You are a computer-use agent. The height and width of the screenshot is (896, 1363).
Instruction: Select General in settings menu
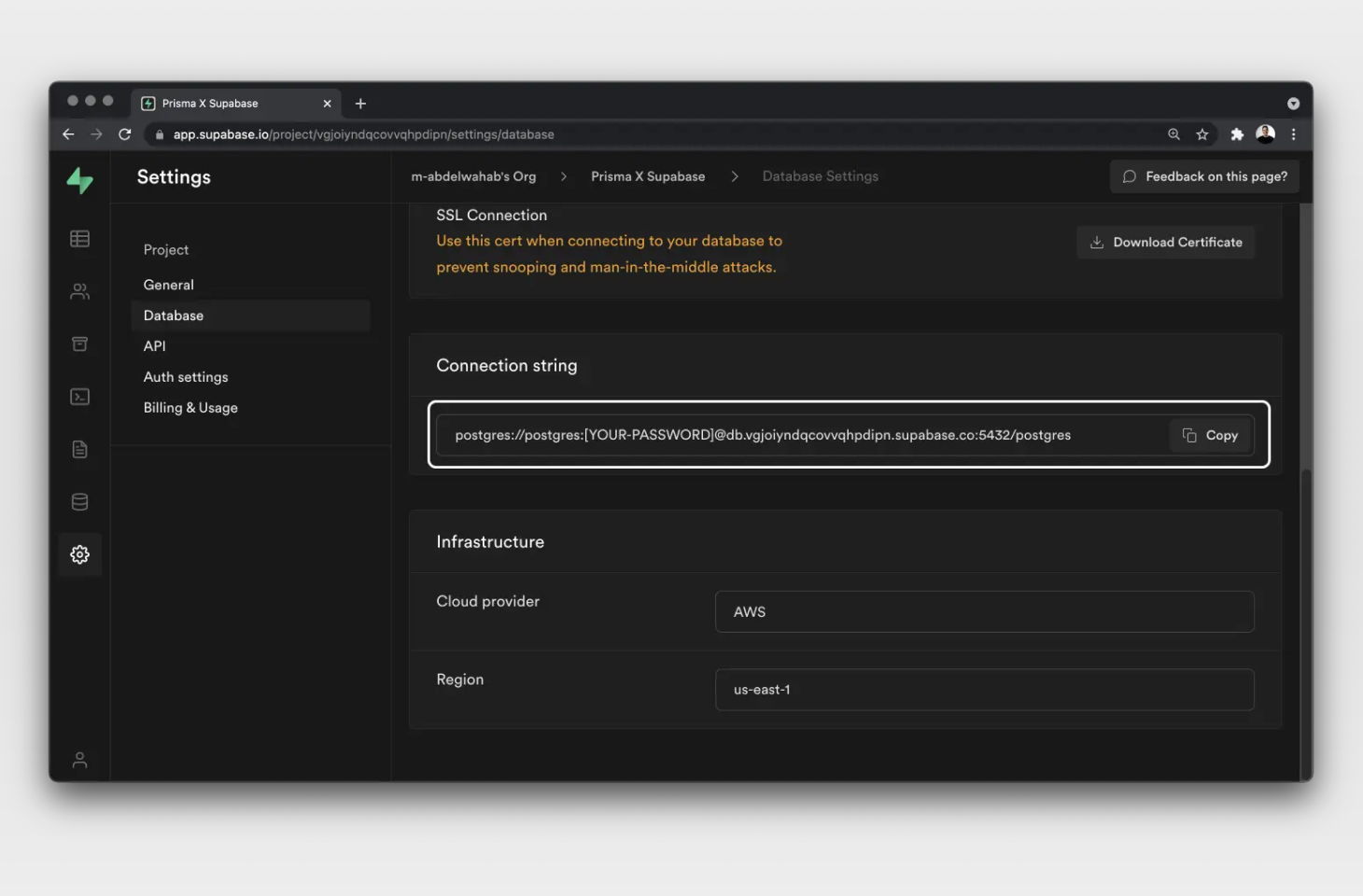click(169, 285)
